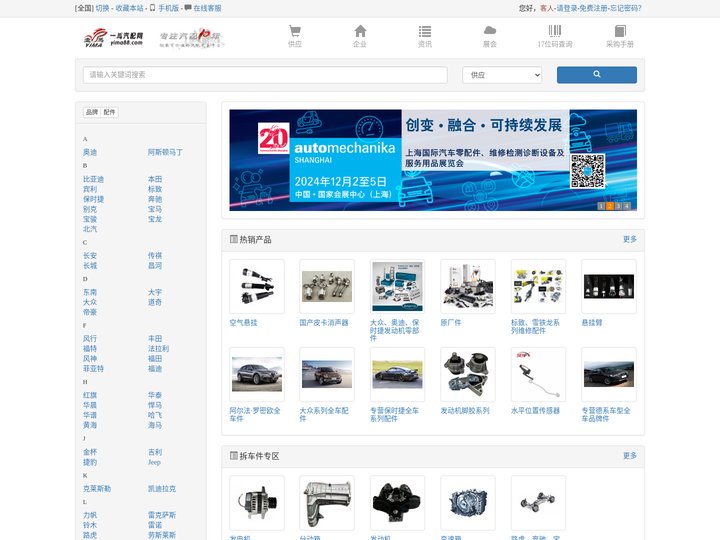This screenshot has height=540, width=720.
Task: Select the 克莱斯勒 brand link
Action: [97, 489]
